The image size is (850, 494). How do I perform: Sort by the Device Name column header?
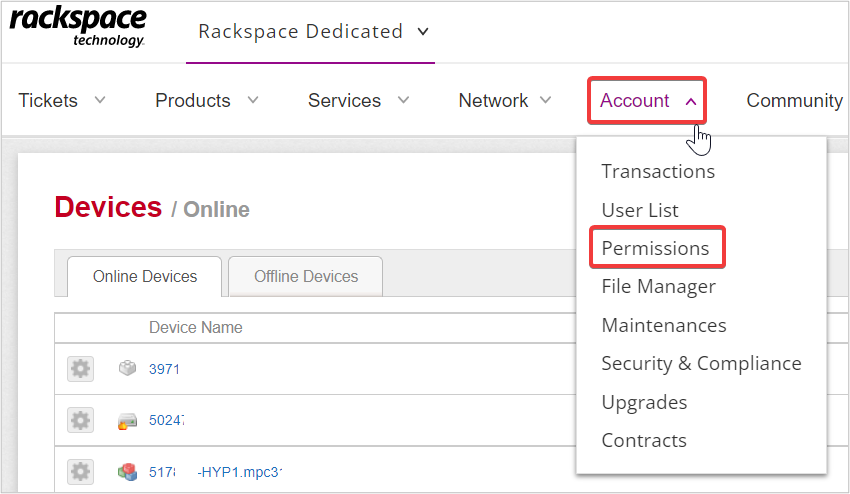[196, 328]
